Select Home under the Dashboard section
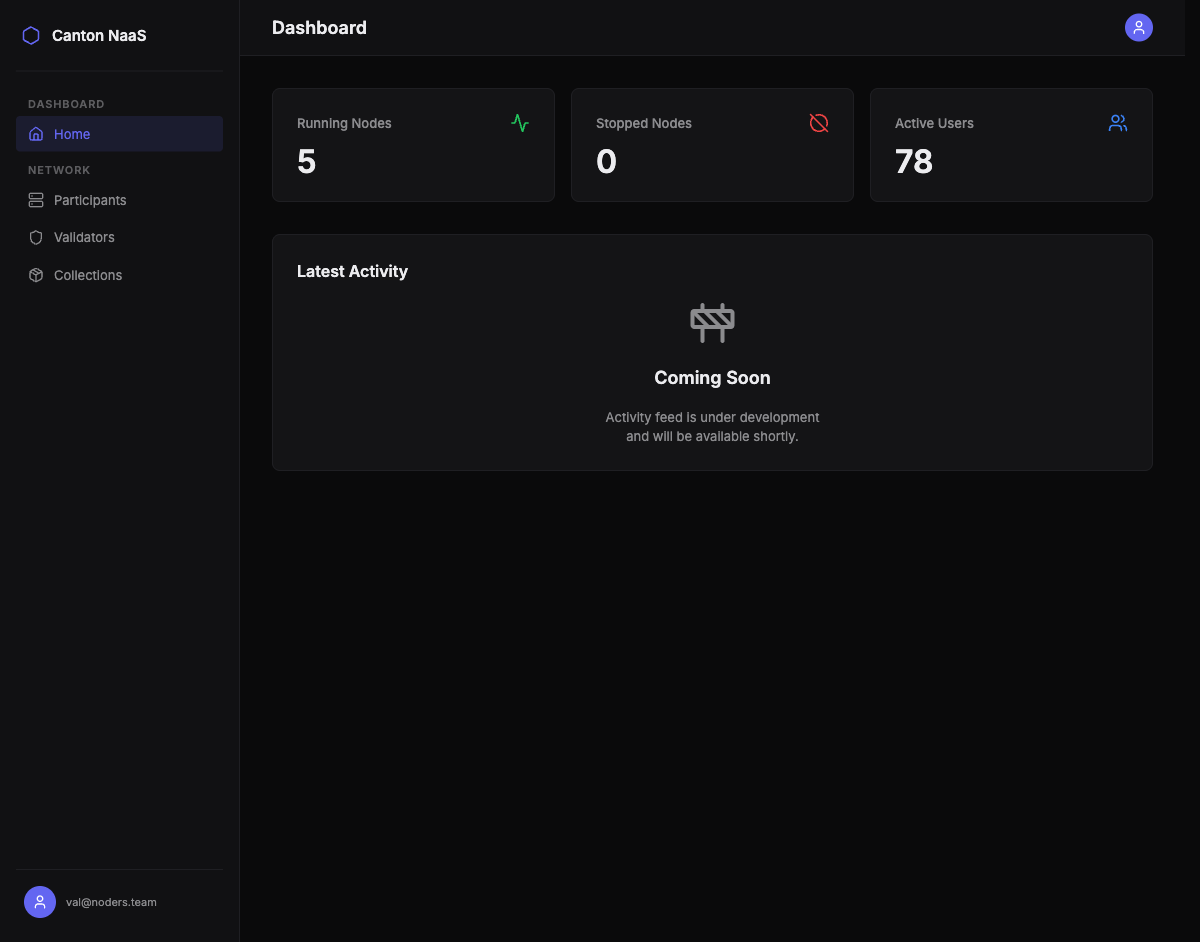The width and height of the screenshot is (1200, 942). click(72, 133)
